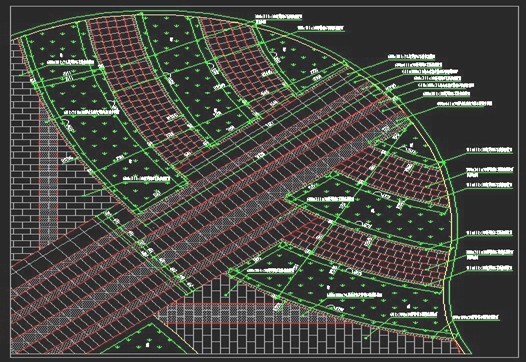Select the annotation label inside the right grass wedge
526x362 pixels.
(x=330, y=199)
